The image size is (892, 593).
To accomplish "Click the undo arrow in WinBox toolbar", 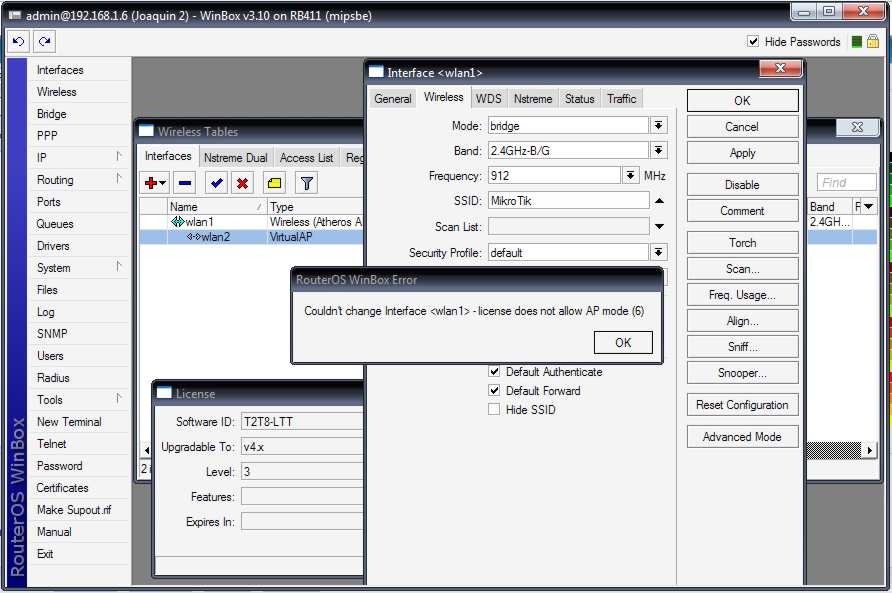I will (x=18, y=42).
